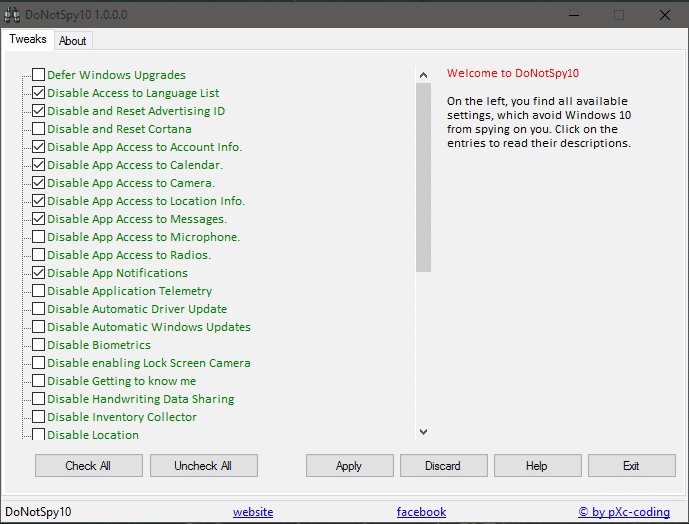The image size is (689, 524).
Task: Uncheck Disable App Access to Messages
Action: [39, 219]
